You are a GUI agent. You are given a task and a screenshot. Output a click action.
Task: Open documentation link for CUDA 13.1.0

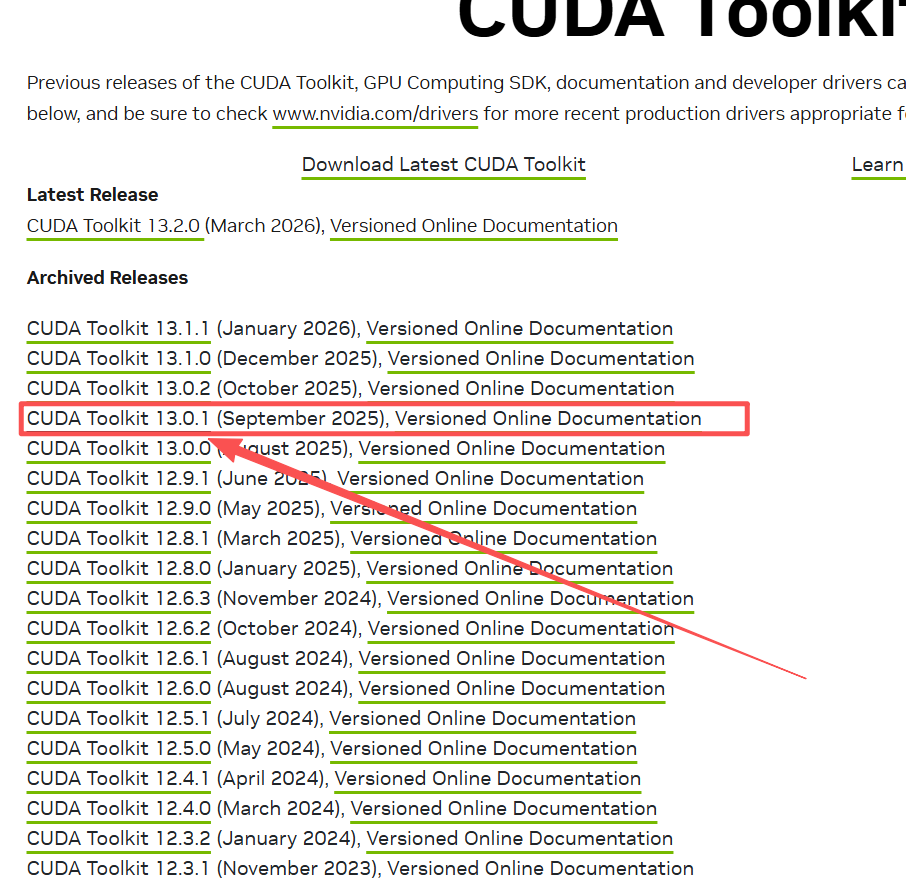pyautogui.click(x=541, y=359)
